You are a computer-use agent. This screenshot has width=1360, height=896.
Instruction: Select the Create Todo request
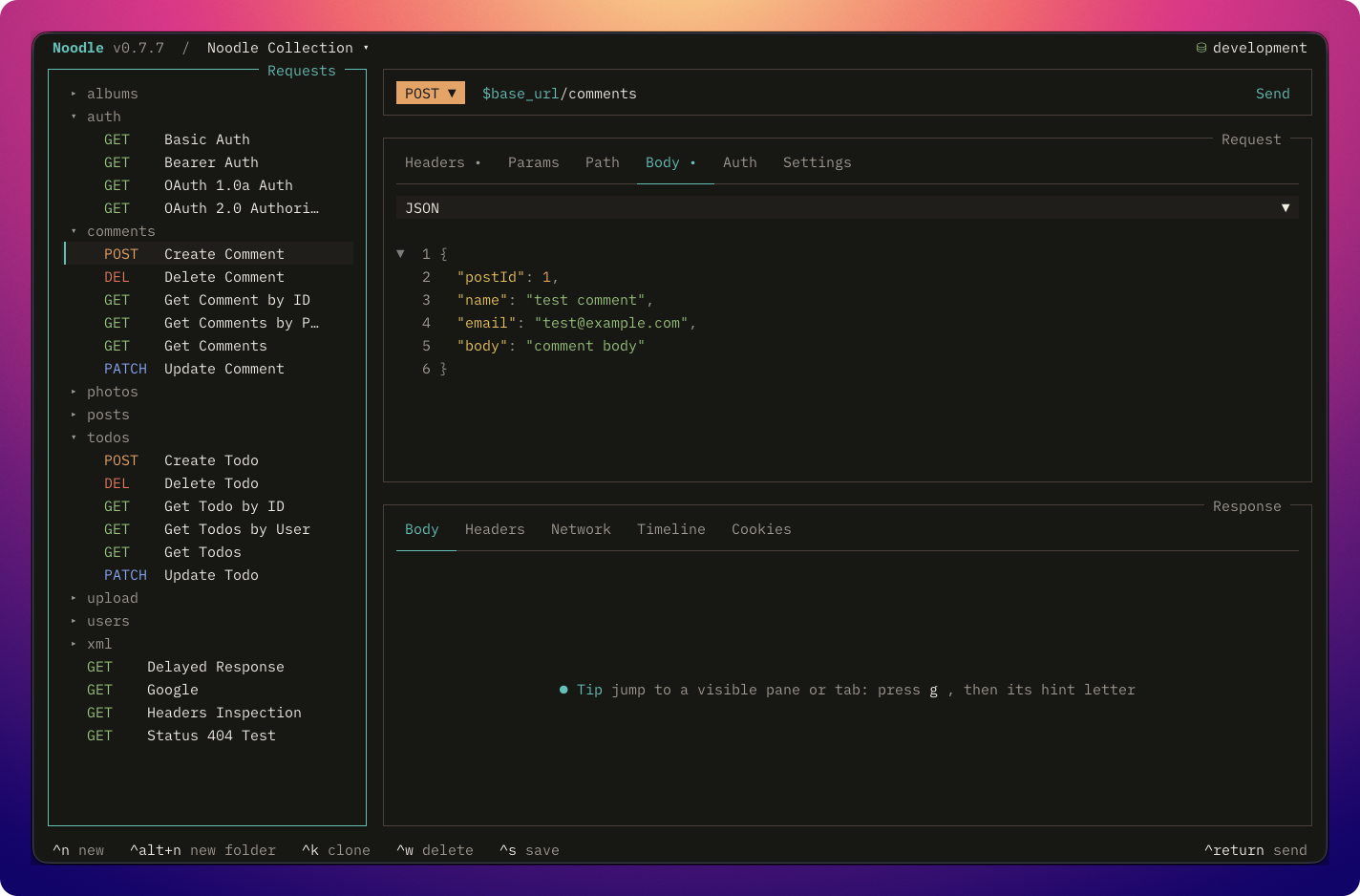(210, 460)
